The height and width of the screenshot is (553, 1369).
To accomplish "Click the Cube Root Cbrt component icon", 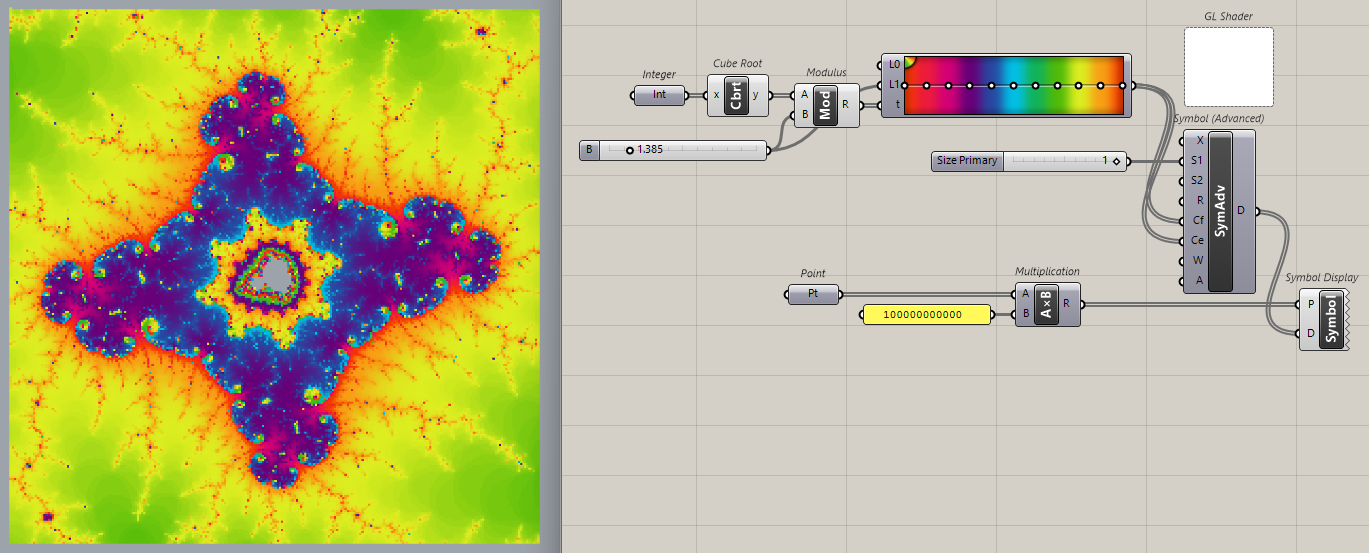I will [x=738, y=95].
